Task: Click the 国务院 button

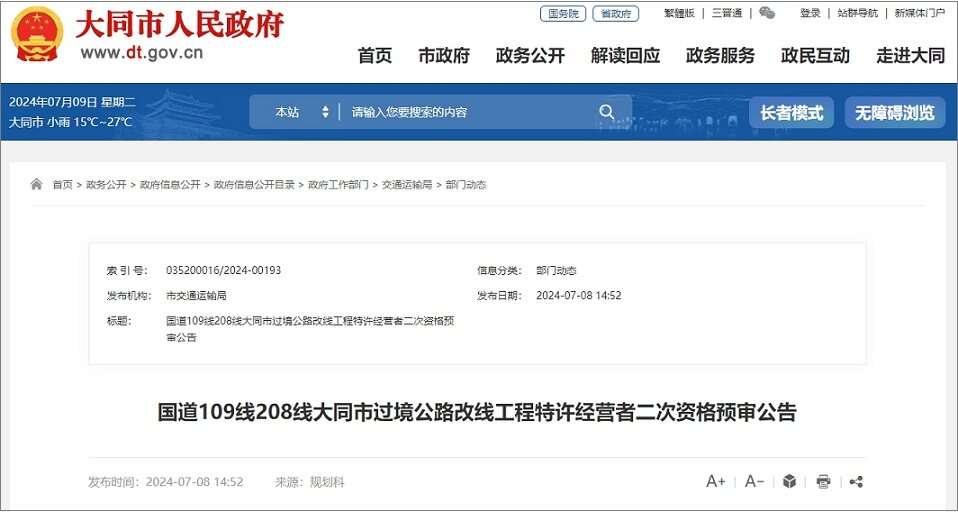Action: tap(563, 14)
